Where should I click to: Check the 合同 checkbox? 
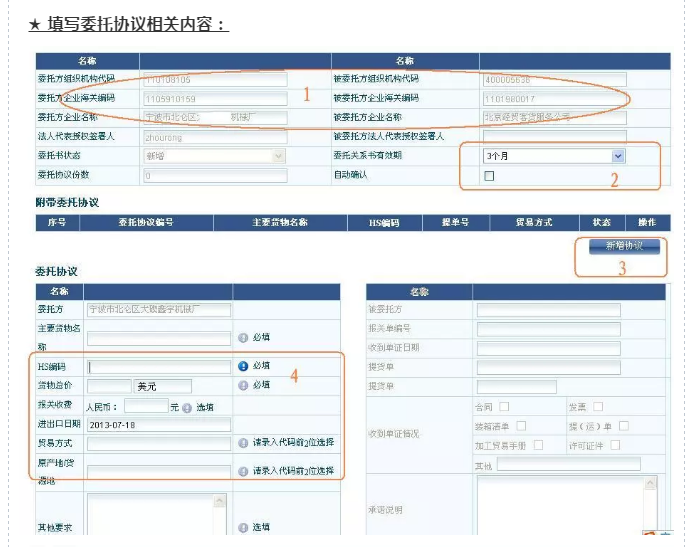pyautogui.click(x=504, y=406)
